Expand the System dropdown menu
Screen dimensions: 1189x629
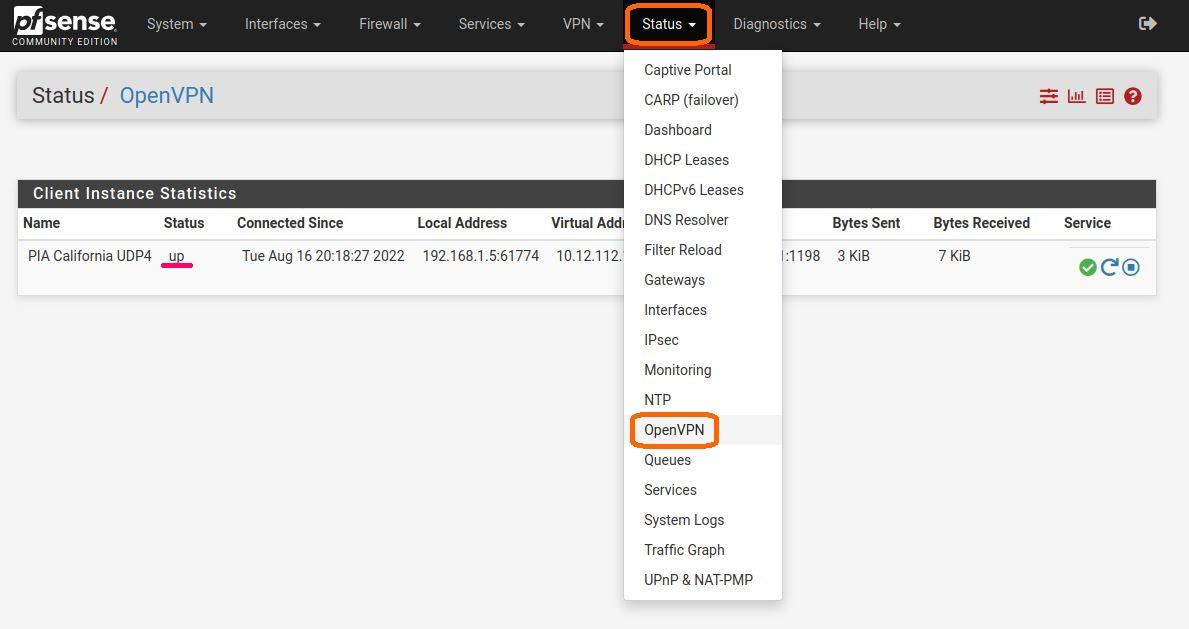176,24
